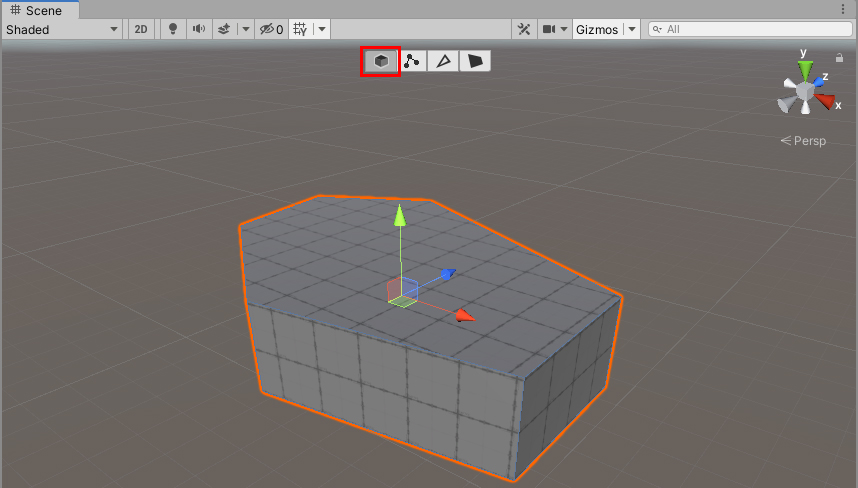Click the scene search field
The height and width of the screenshot is (488, 858).
pyautogui.click(x=752, y=30)
